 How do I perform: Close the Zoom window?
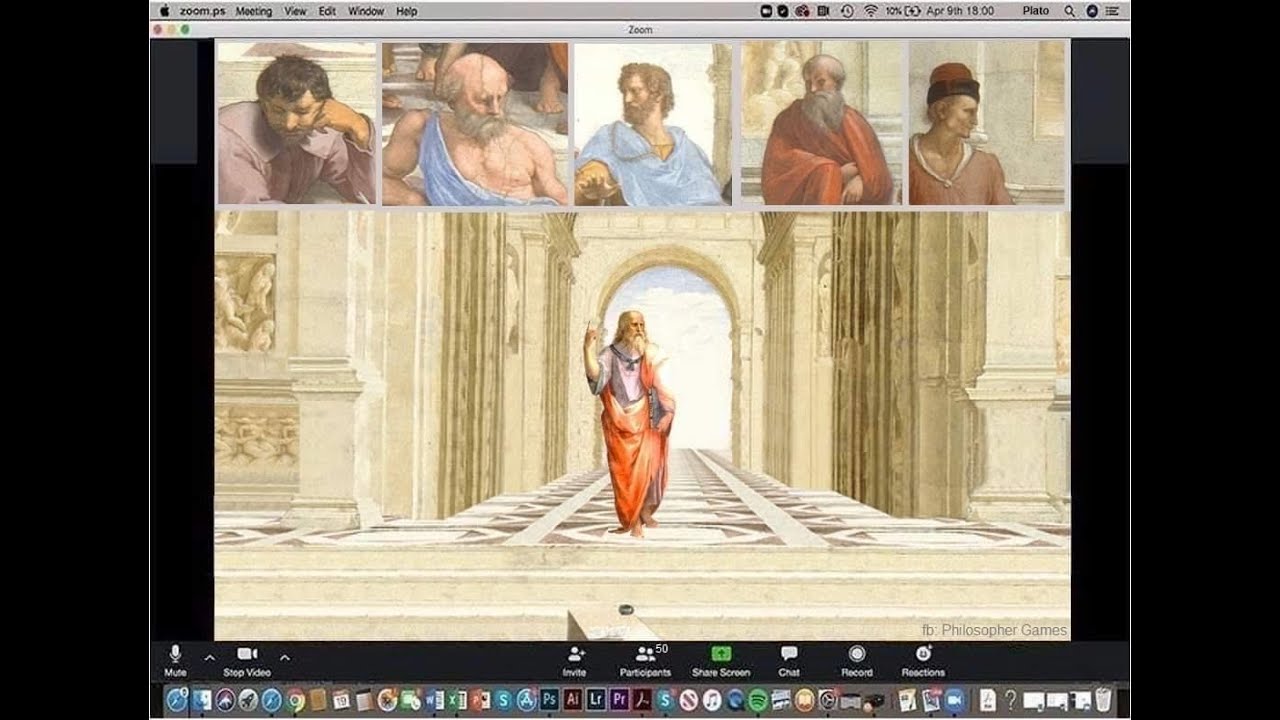158,30
